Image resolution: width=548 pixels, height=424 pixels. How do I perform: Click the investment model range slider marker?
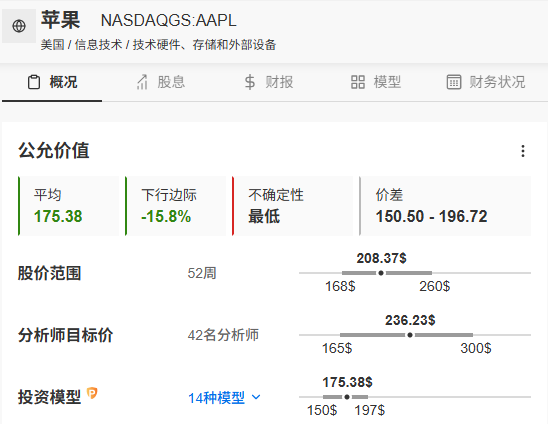[x=347, y=397]
